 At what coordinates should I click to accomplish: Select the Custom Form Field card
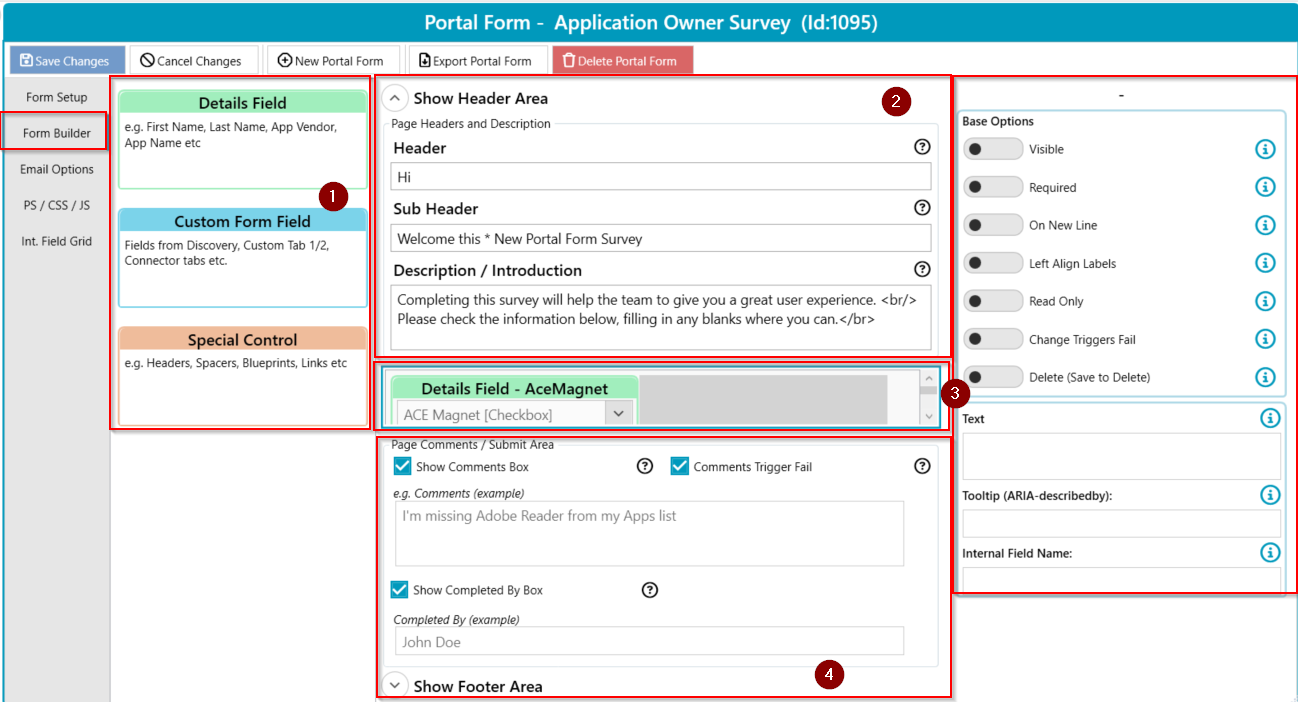[242, 258]
